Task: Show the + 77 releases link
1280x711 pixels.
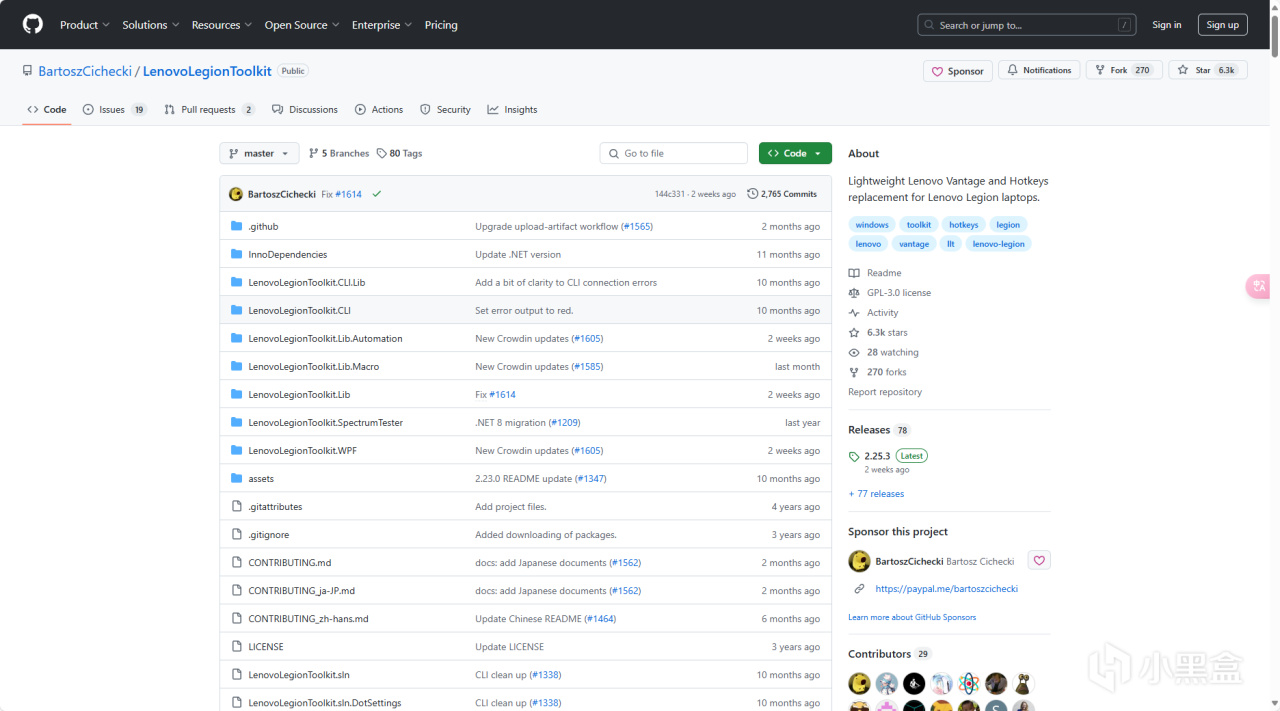Action: tap(876, 494)
